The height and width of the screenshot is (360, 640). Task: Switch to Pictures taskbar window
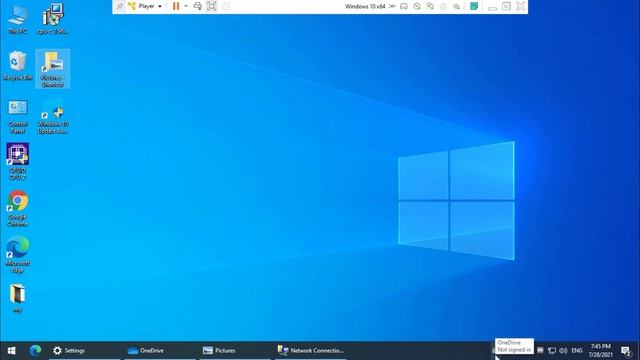(x=235, y=350)
